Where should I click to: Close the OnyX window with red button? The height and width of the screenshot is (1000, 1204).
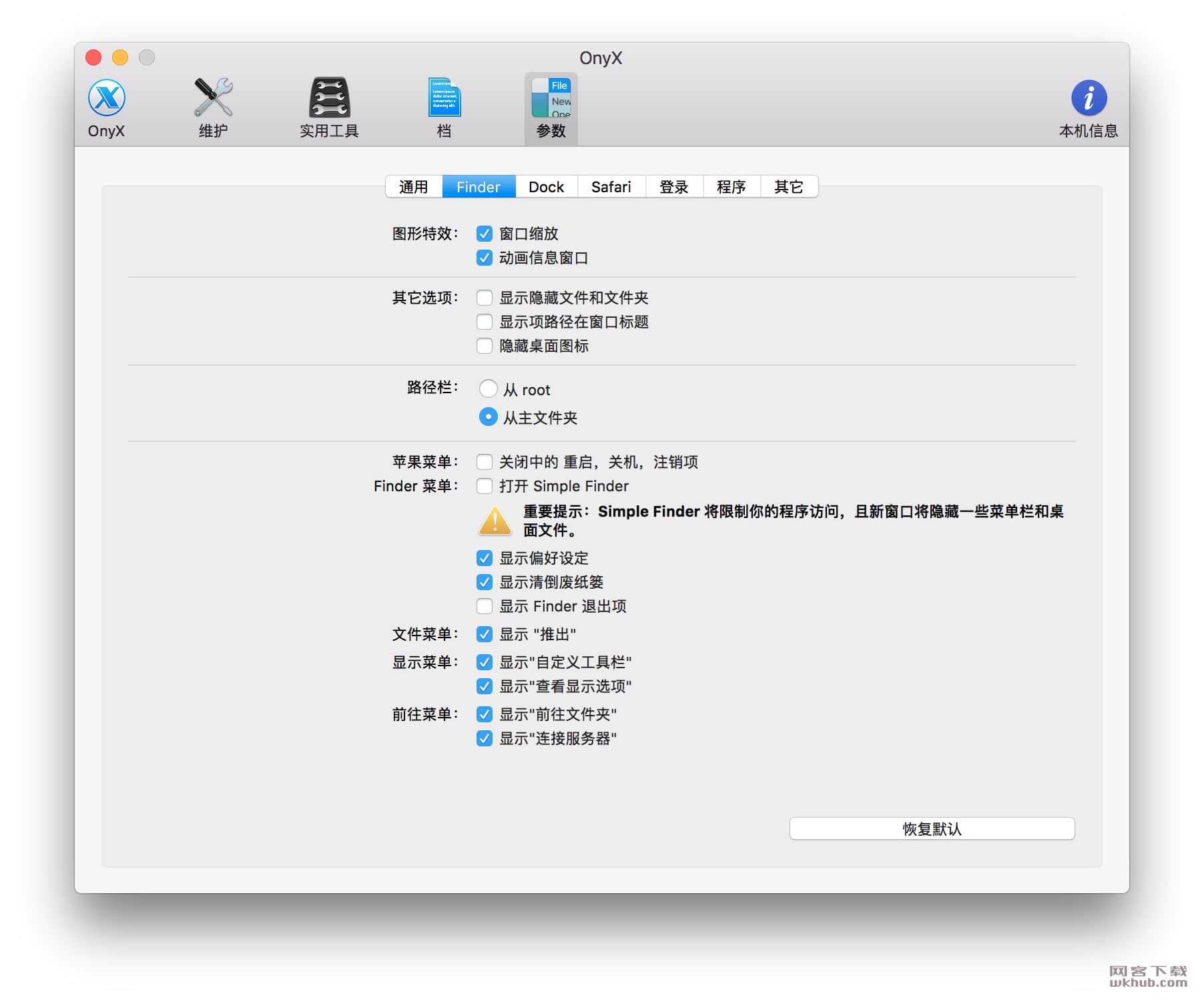point(93,57)
